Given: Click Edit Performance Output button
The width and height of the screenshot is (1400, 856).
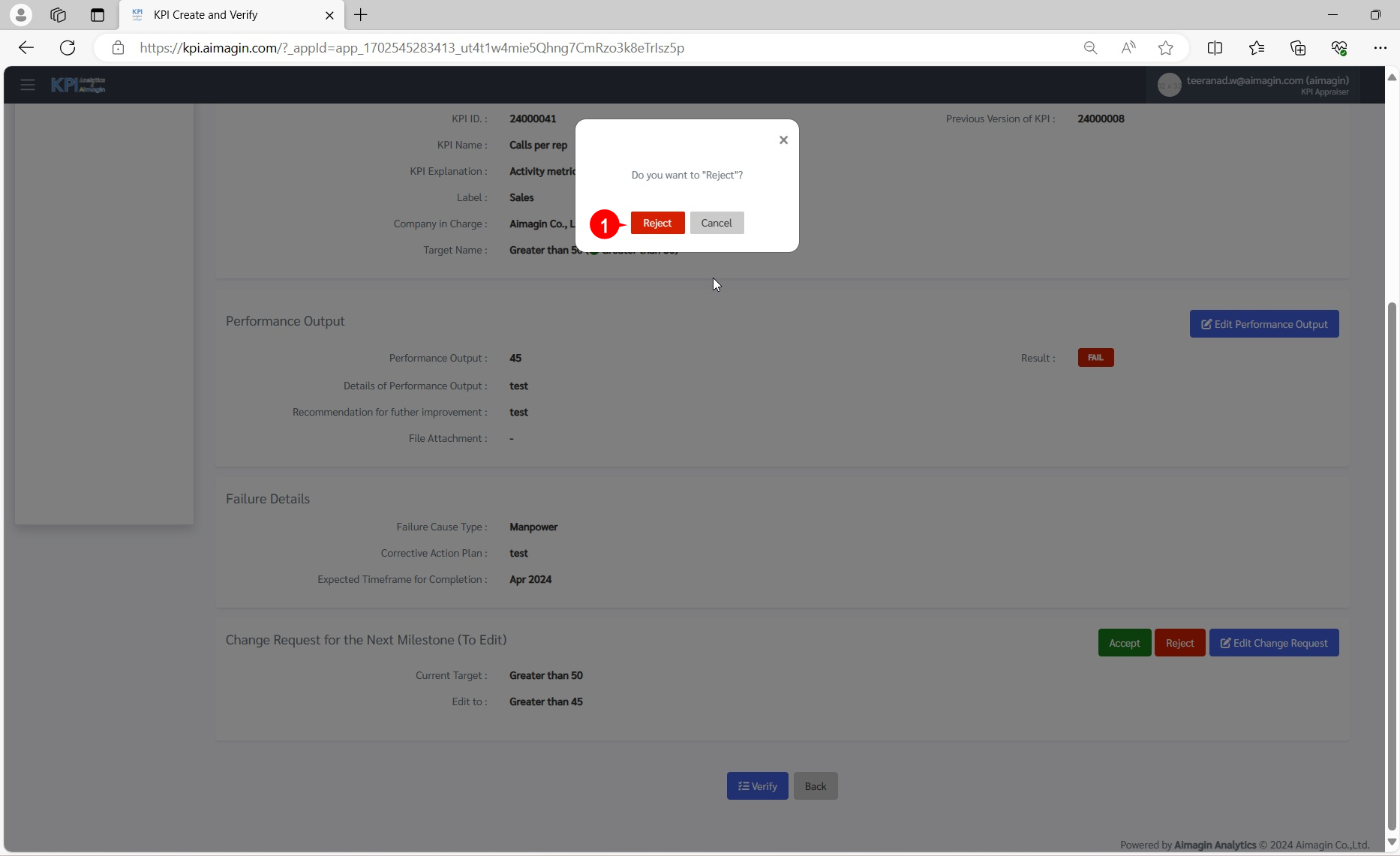Looking at the screenshot, I should coord(1263,324).
